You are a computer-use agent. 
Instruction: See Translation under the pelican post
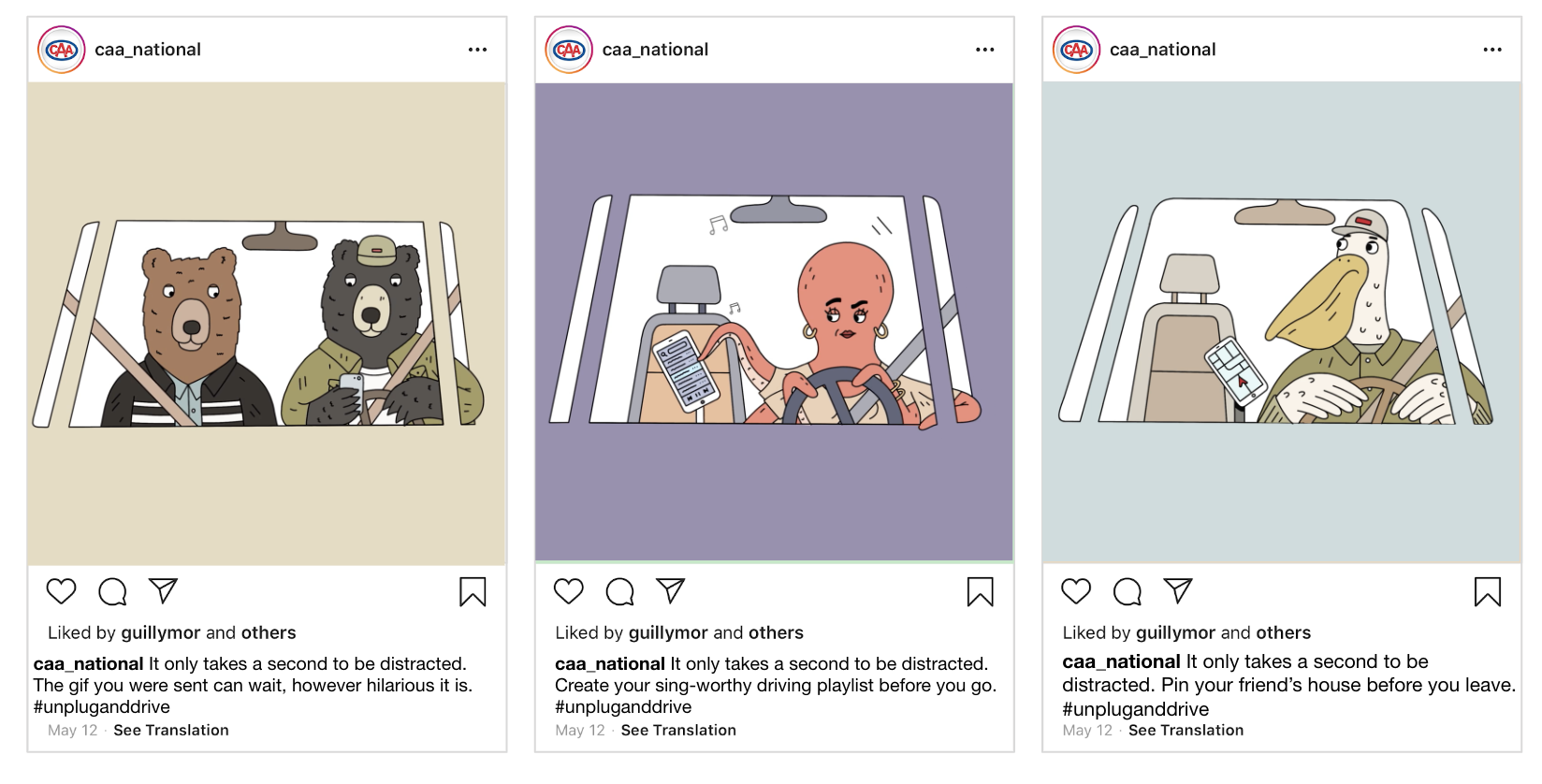click(x=1186, y=730)
